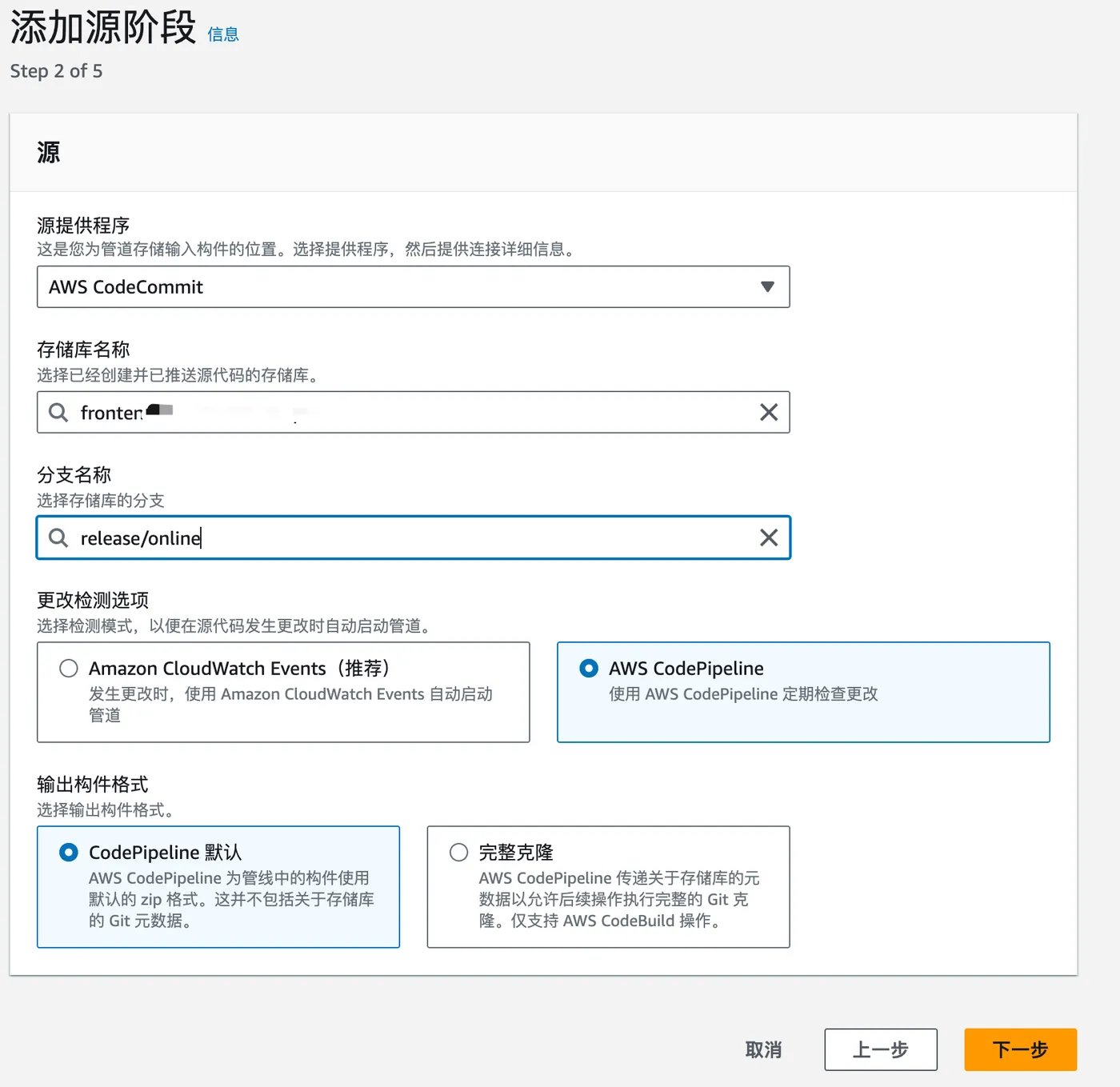The height and width of the screenshot is (1087, 1120).
Task: Go back with the 上一步 button
Action: click(x=880, y=1049)
